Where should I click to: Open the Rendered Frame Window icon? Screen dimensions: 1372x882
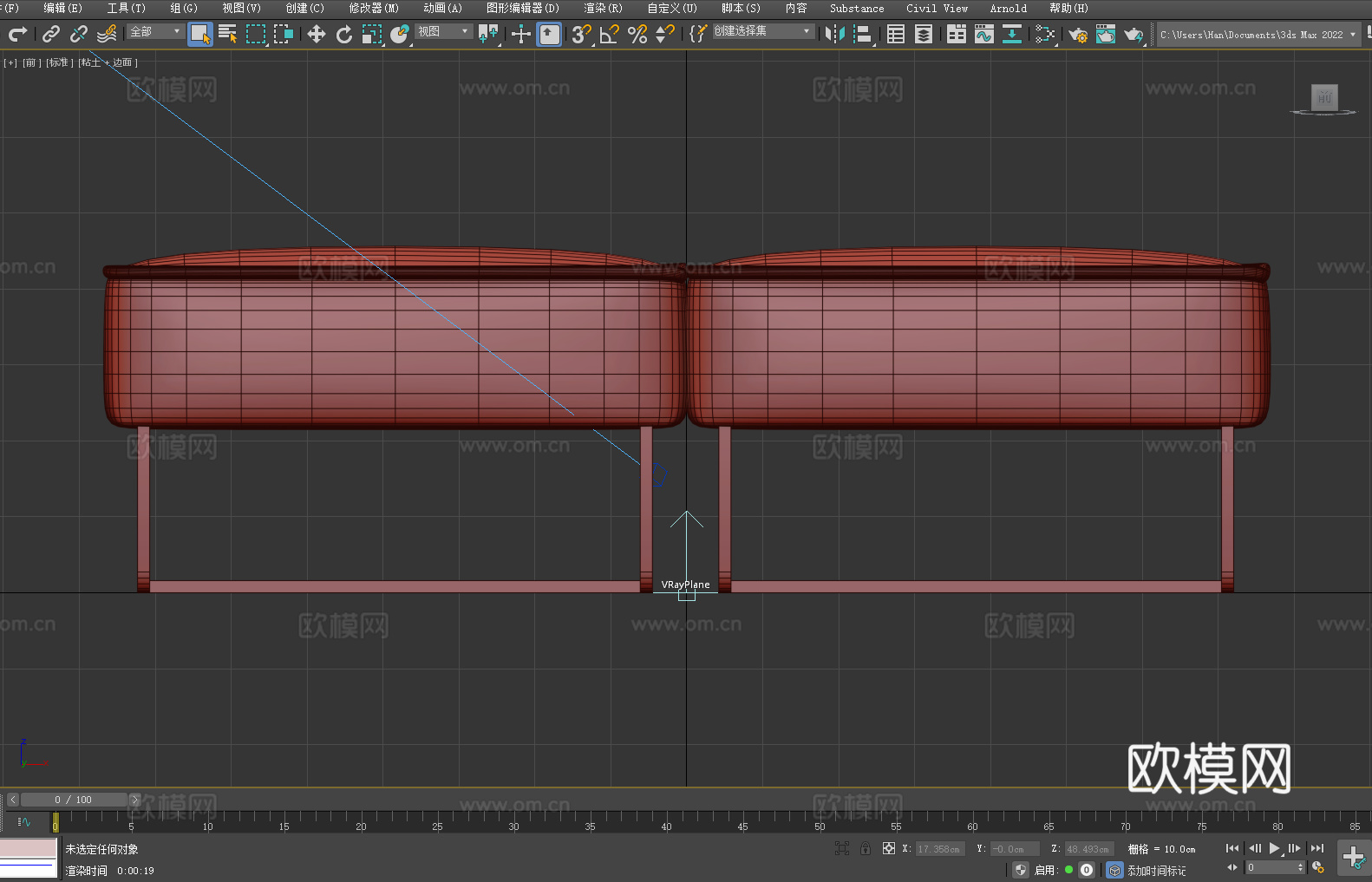pos(1106,34)
